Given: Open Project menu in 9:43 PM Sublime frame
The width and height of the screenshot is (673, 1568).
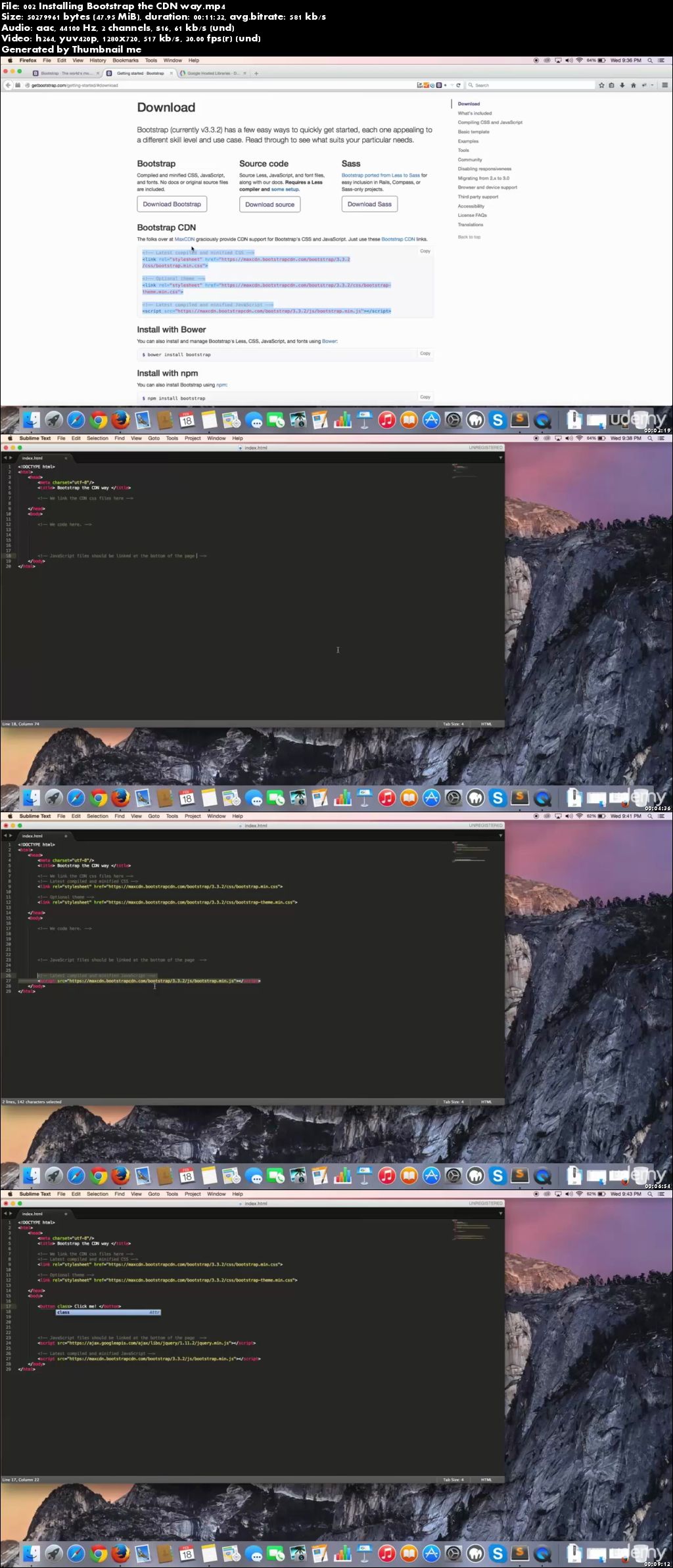Looking at the screenshot, I should pos(193,1194).
